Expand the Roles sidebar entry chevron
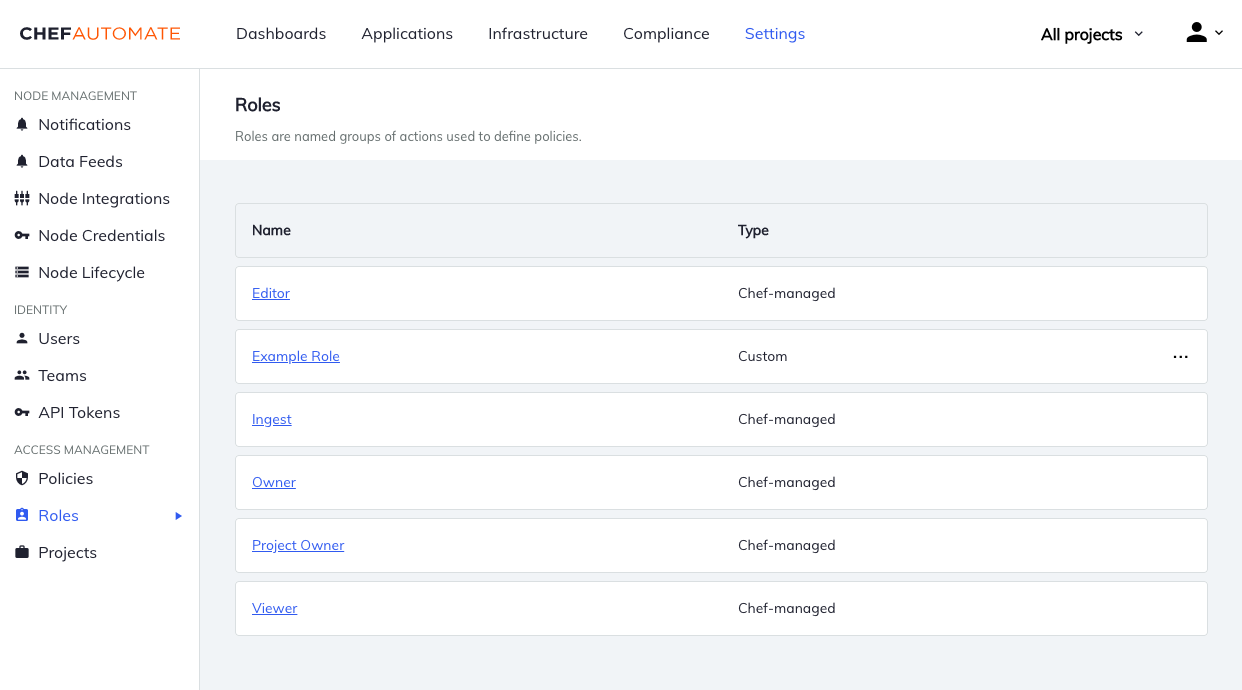 coord(178,516)
